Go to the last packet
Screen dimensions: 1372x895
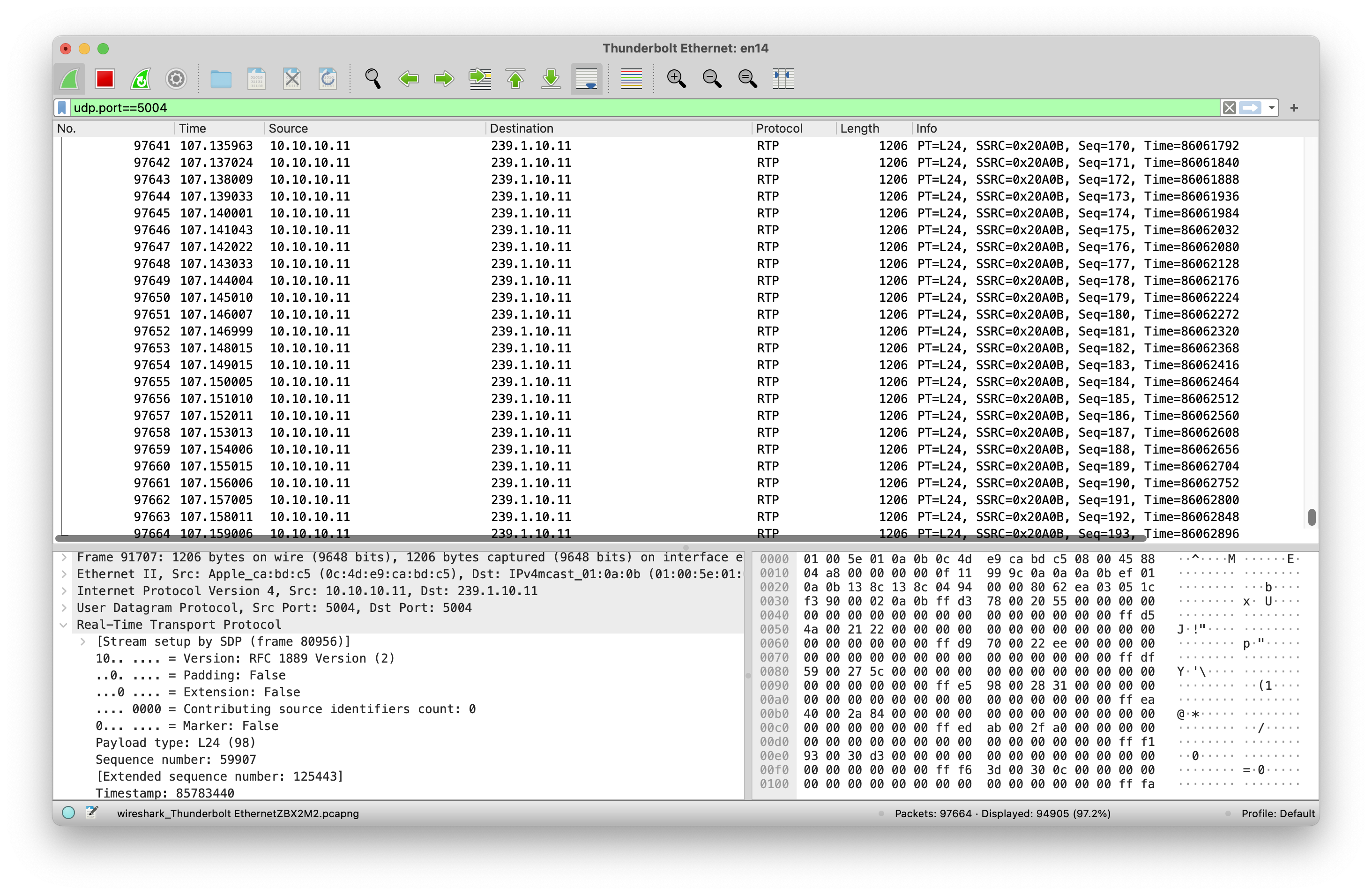tap(551, 78)
